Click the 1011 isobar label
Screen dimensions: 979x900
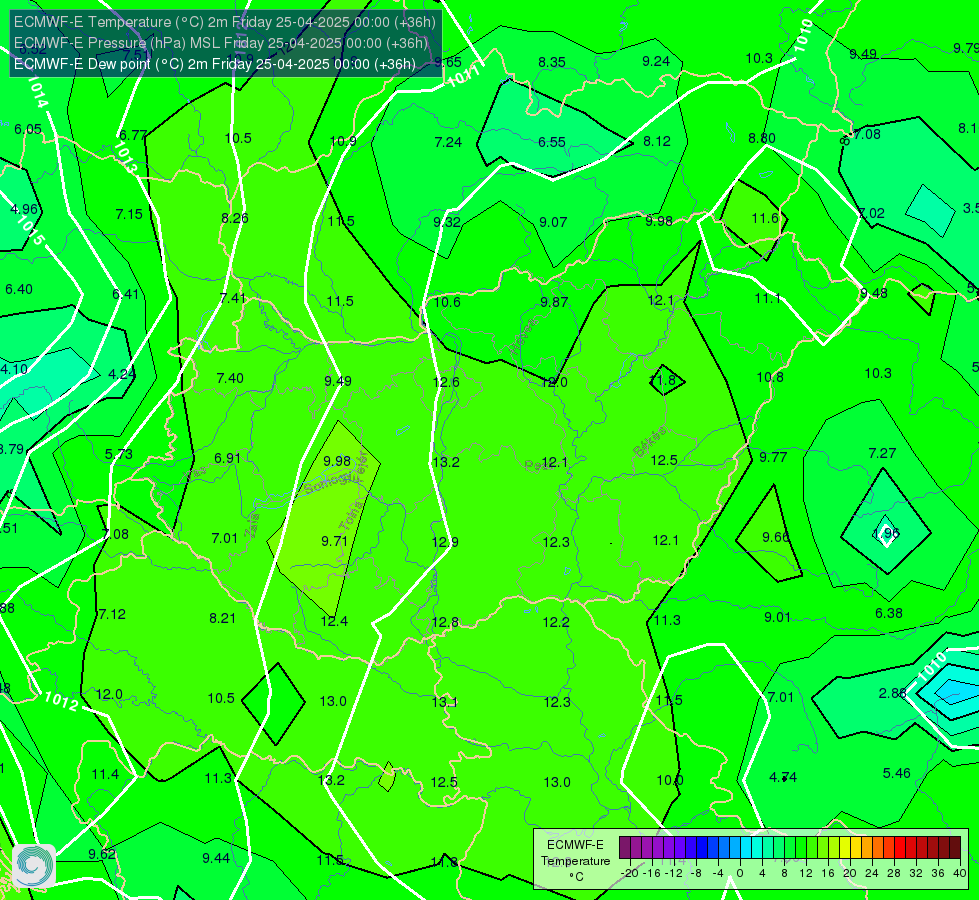coord(464,76)
